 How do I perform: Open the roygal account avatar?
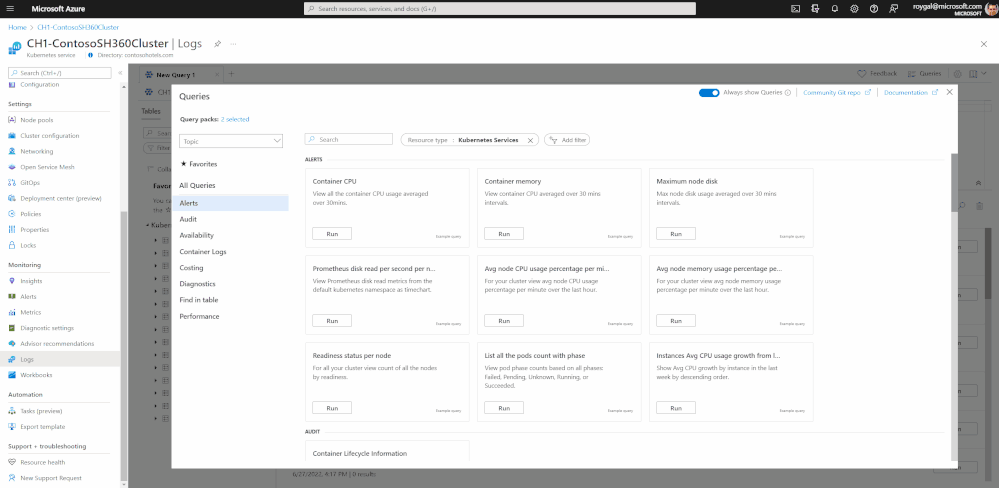pyautogui.click(x=991, y=9)
